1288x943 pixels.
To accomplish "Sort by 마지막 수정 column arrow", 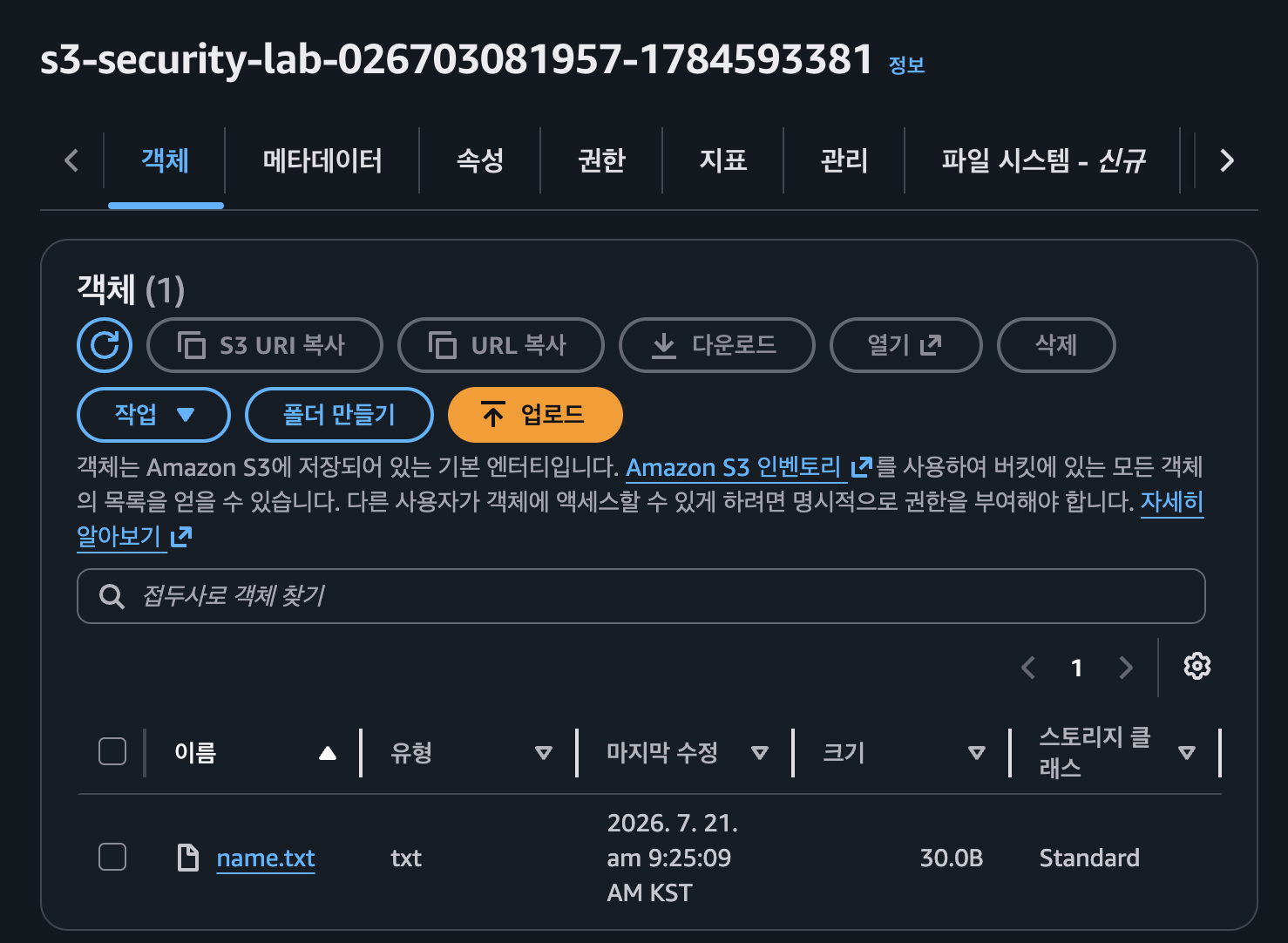I will 760,753.
